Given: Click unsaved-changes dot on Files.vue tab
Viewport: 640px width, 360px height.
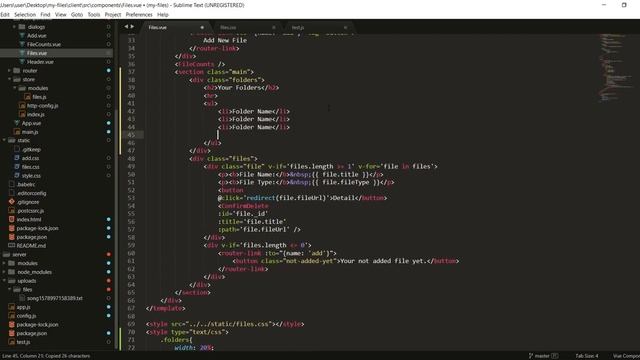Looking at the screenshot, I should pos(202,27).
